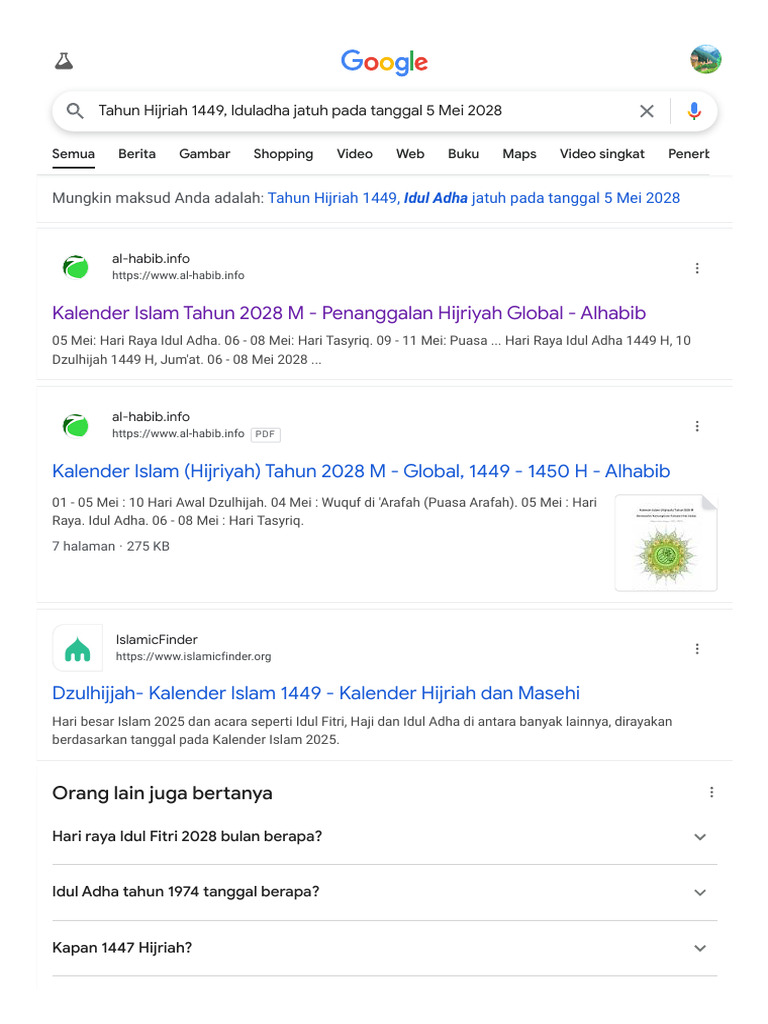Expand 'Idul Adha tahun 1974 tanggal berapa?'

700,892
